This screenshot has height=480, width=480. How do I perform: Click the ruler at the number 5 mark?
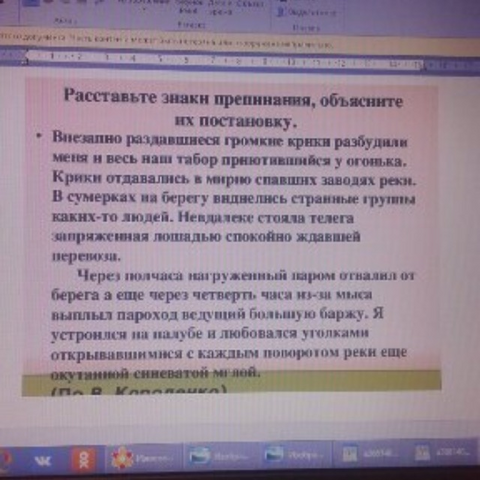160,59
